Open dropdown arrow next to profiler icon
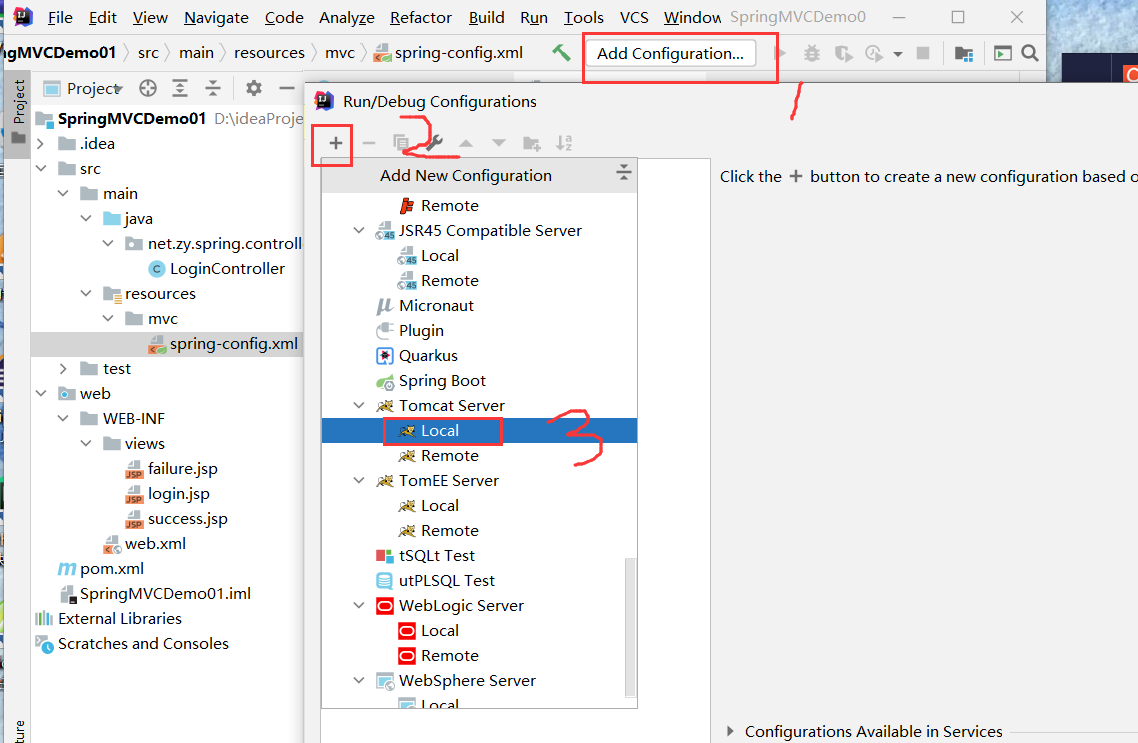Screen dimensions: 1138x743 pos(898,54)
